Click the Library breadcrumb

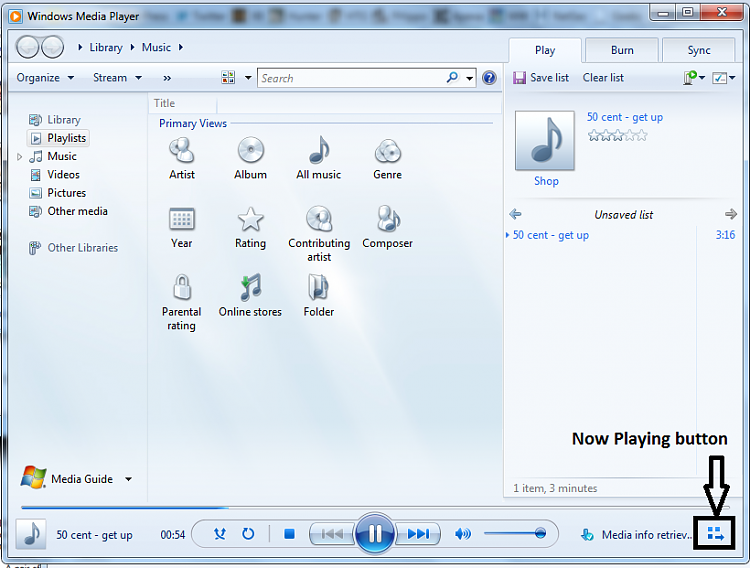[106, 47]
